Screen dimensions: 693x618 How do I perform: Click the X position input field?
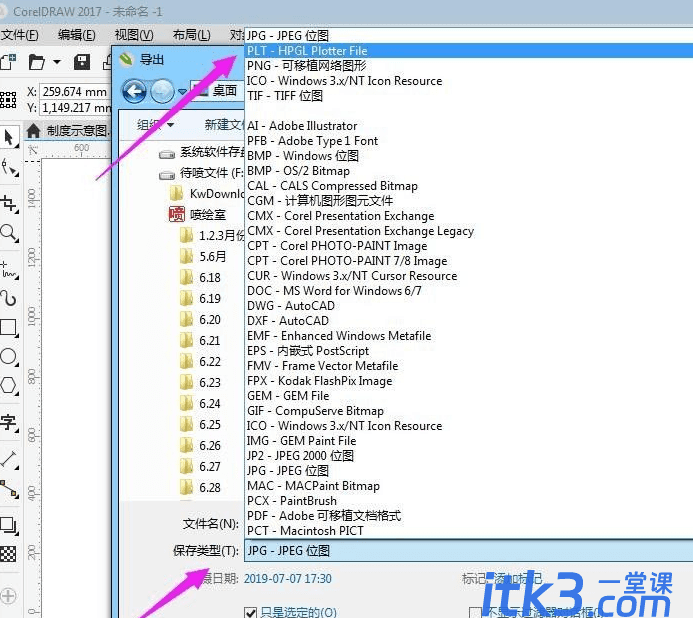coord(75,92)
